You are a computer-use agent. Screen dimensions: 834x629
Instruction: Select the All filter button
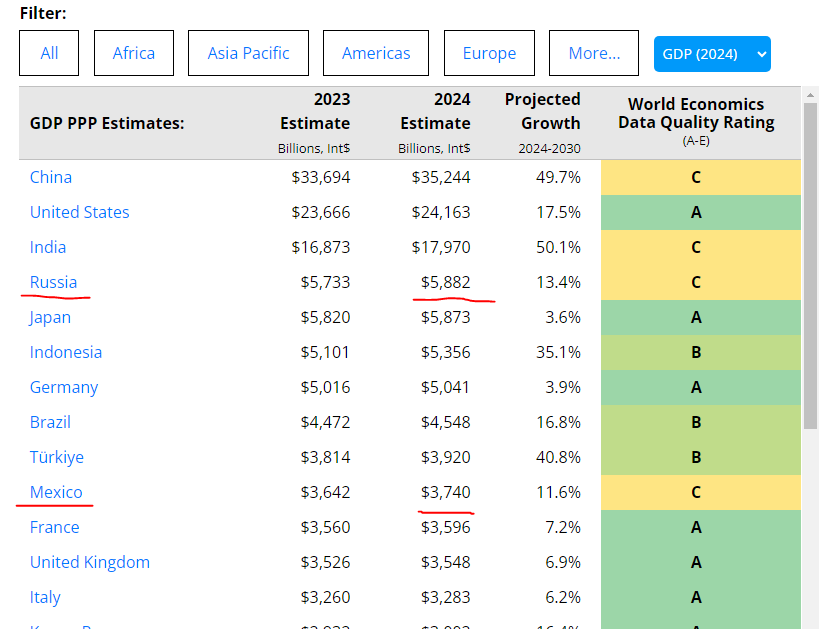pos(49,53)
